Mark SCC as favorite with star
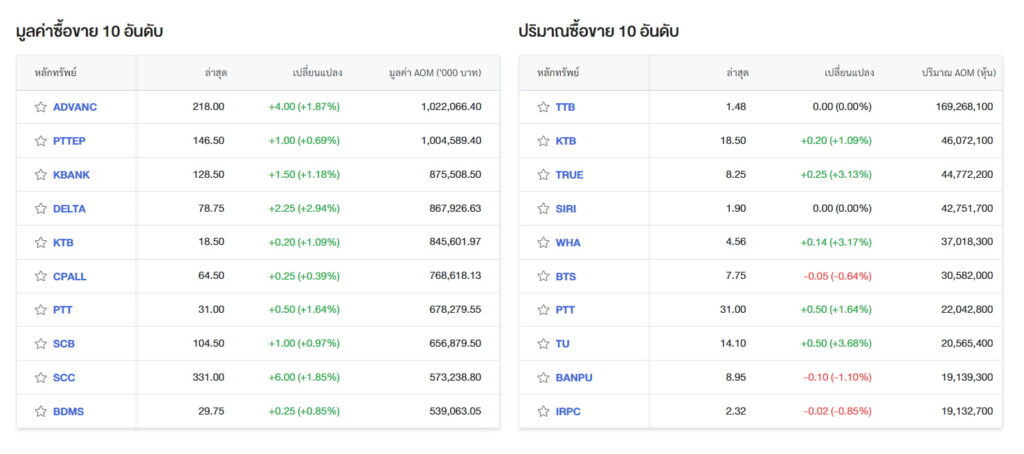 coord(40,378)
